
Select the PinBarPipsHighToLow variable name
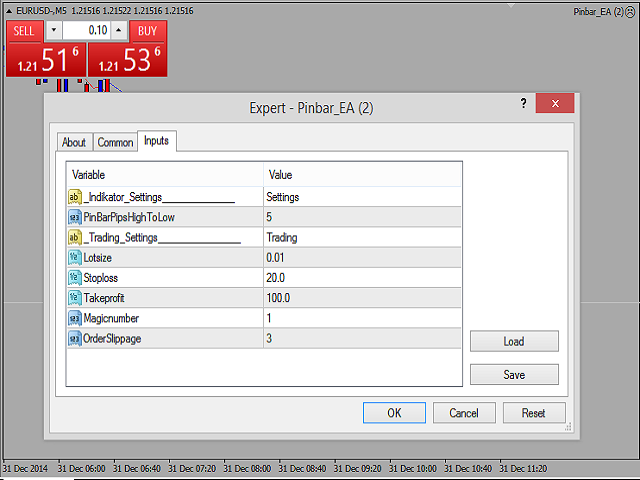pos(129,217)
